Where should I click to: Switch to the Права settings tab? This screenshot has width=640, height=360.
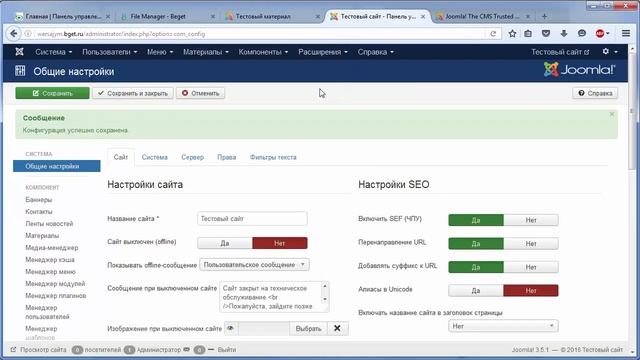coord(227,157)
